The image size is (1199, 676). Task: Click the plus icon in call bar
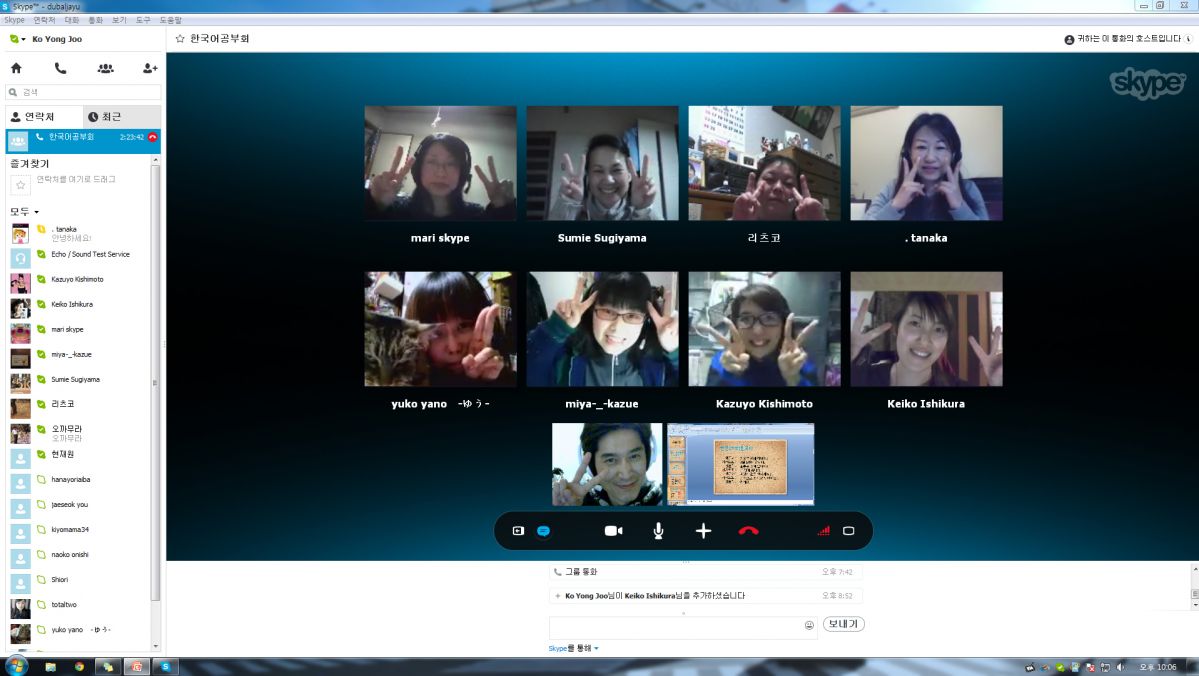click(x=703, y=531)
